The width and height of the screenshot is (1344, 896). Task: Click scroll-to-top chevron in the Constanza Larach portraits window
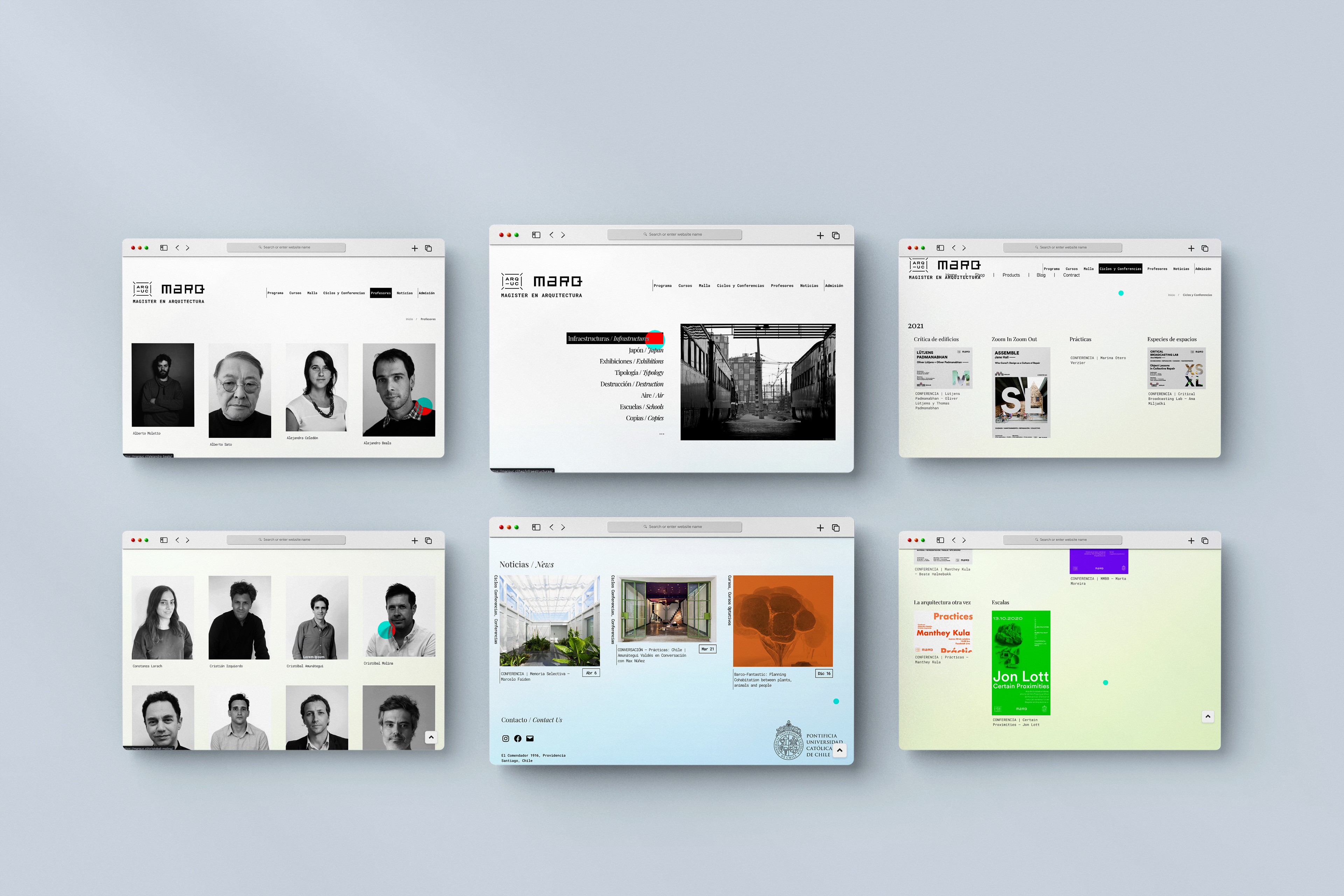pos(431,737)
